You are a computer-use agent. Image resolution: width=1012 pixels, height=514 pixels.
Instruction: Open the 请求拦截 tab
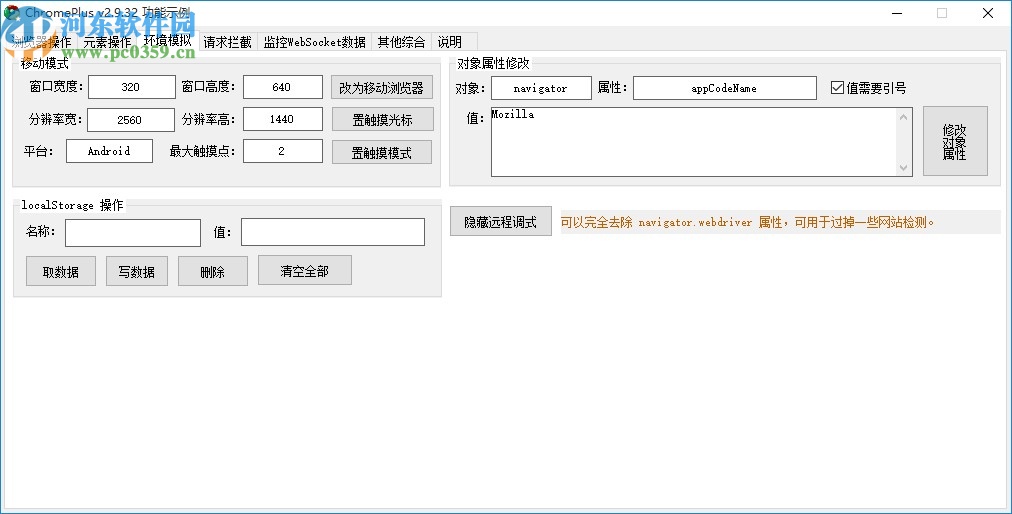click(x=227, y=42)
